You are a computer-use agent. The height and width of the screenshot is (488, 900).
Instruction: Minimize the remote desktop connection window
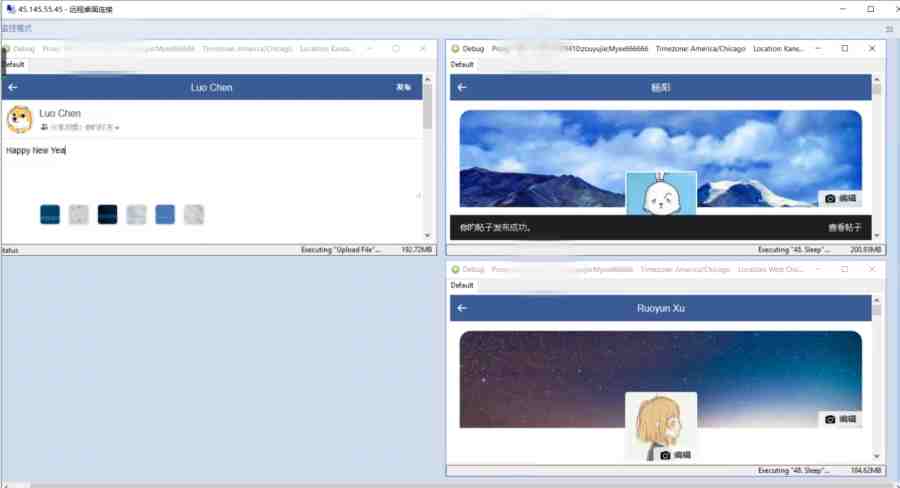[843, 9]
